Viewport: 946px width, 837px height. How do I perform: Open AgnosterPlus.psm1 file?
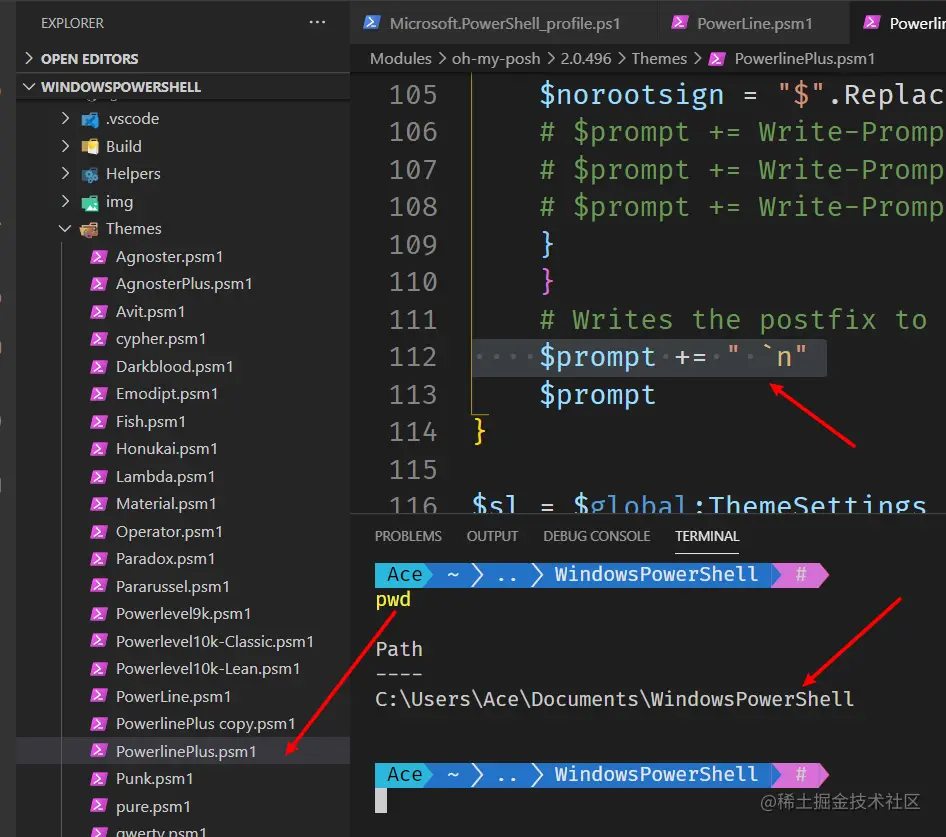click(183, 284)
